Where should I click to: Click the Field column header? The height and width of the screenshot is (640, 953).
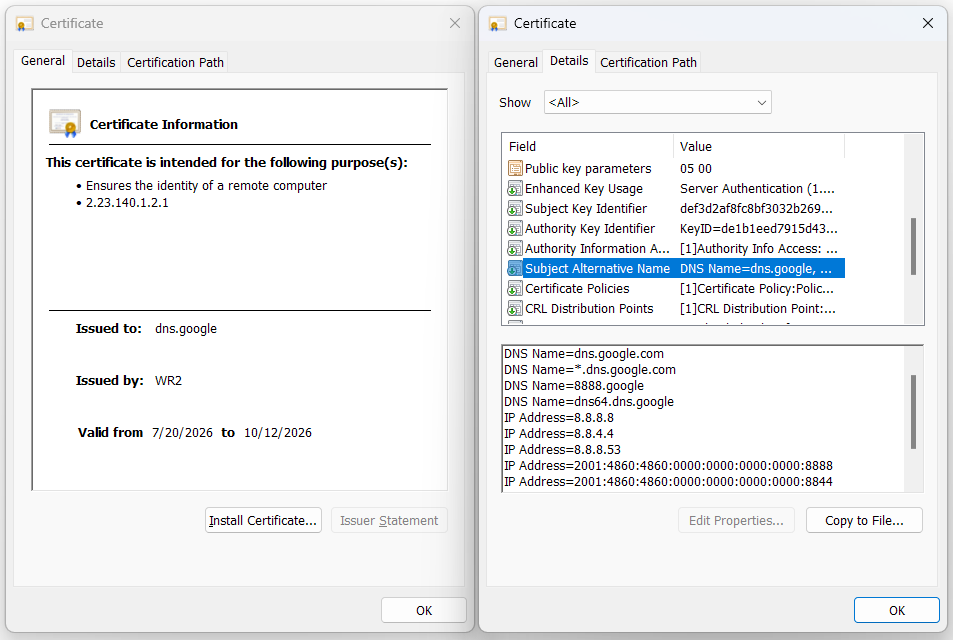pyautogui.click(x=588, y=146)
